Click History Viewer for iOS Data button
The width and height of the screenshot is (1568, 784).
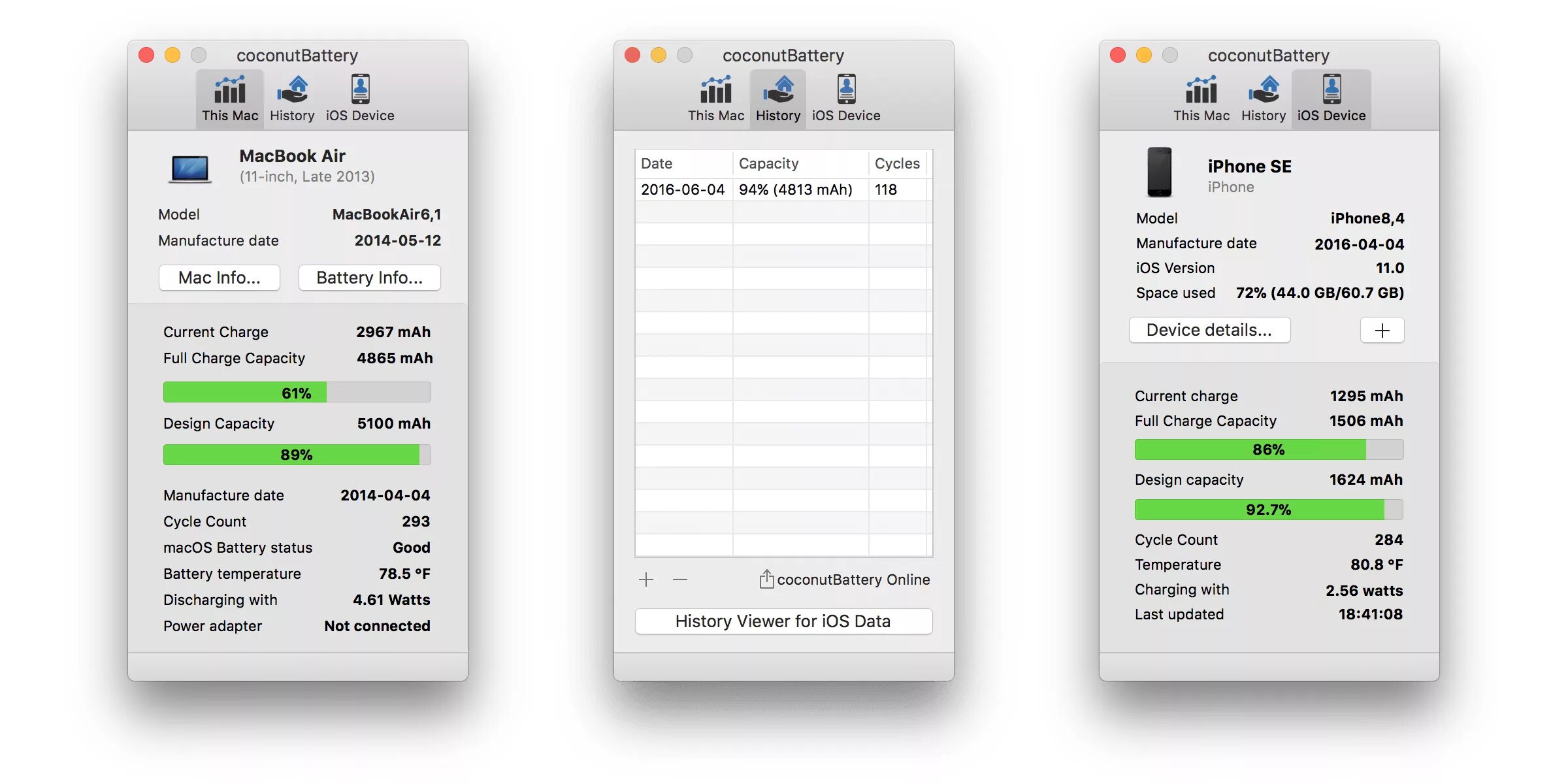tap(783, 621)
